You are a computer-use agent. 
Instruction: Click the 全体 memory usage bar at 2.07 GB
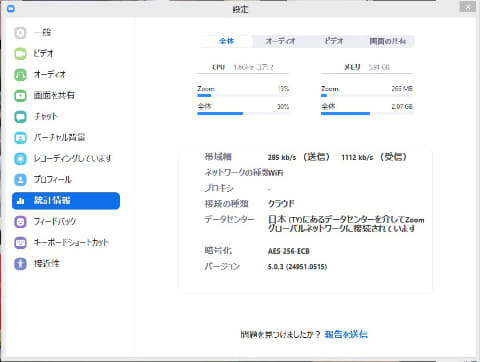(x=367, y=114)
